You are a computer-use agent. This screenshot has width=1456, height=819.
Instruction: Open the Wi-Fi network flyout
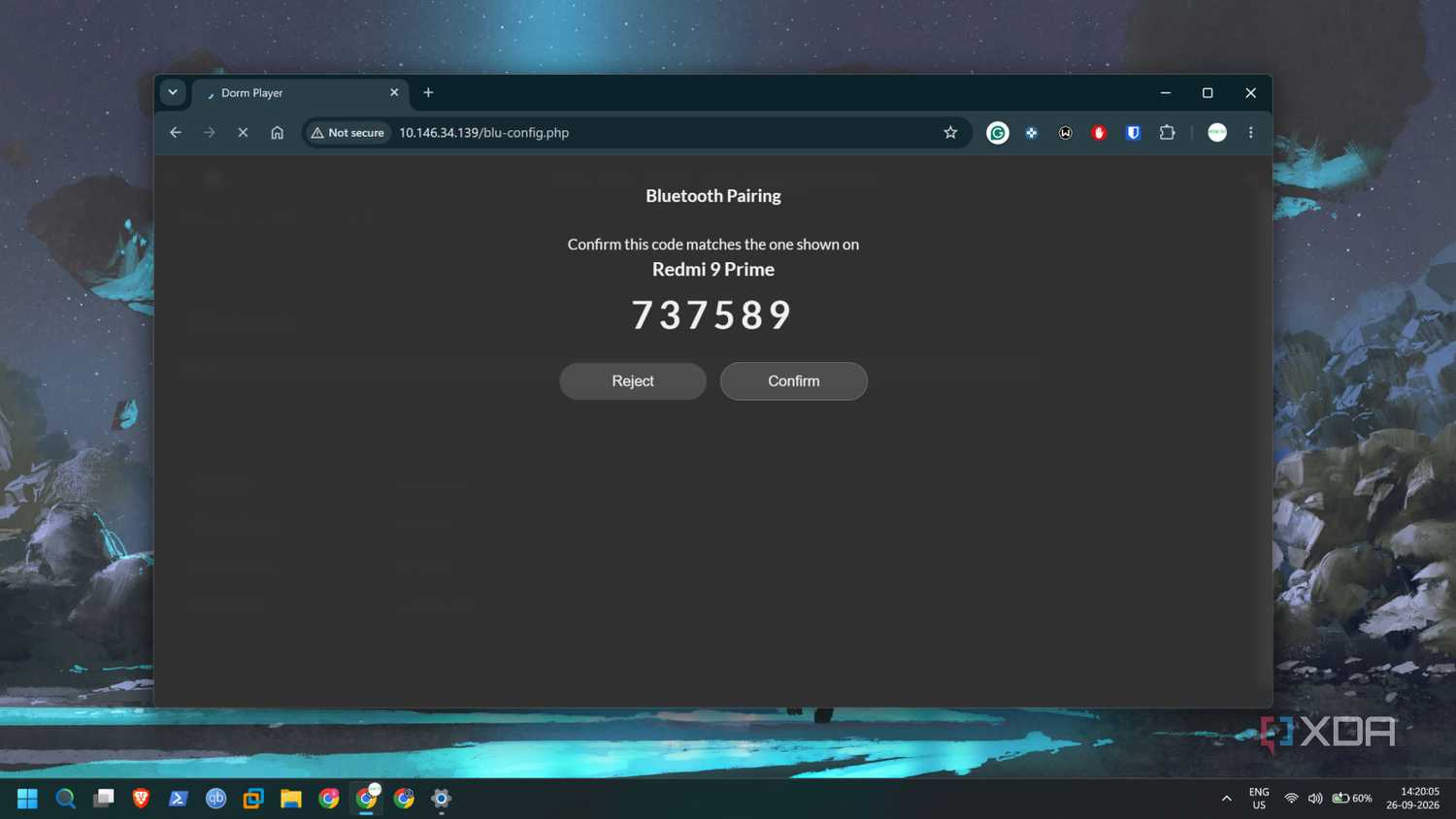pos(1291,799)
